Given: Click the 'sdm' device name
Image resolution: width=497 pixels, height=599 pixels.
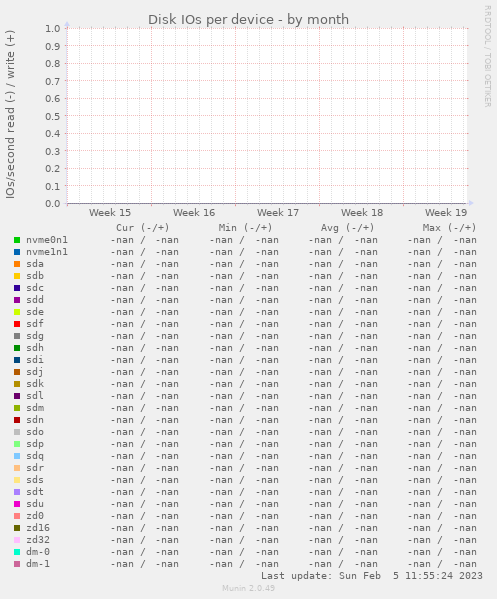Looking at the screenshot, I should pyautogui.click(x=35, y=408).
